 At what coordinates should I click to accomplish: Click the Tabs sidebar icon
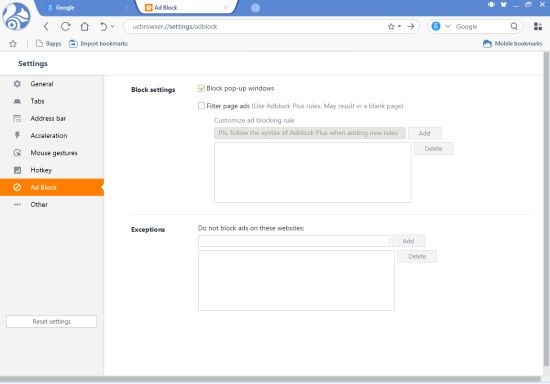point(17,101)
